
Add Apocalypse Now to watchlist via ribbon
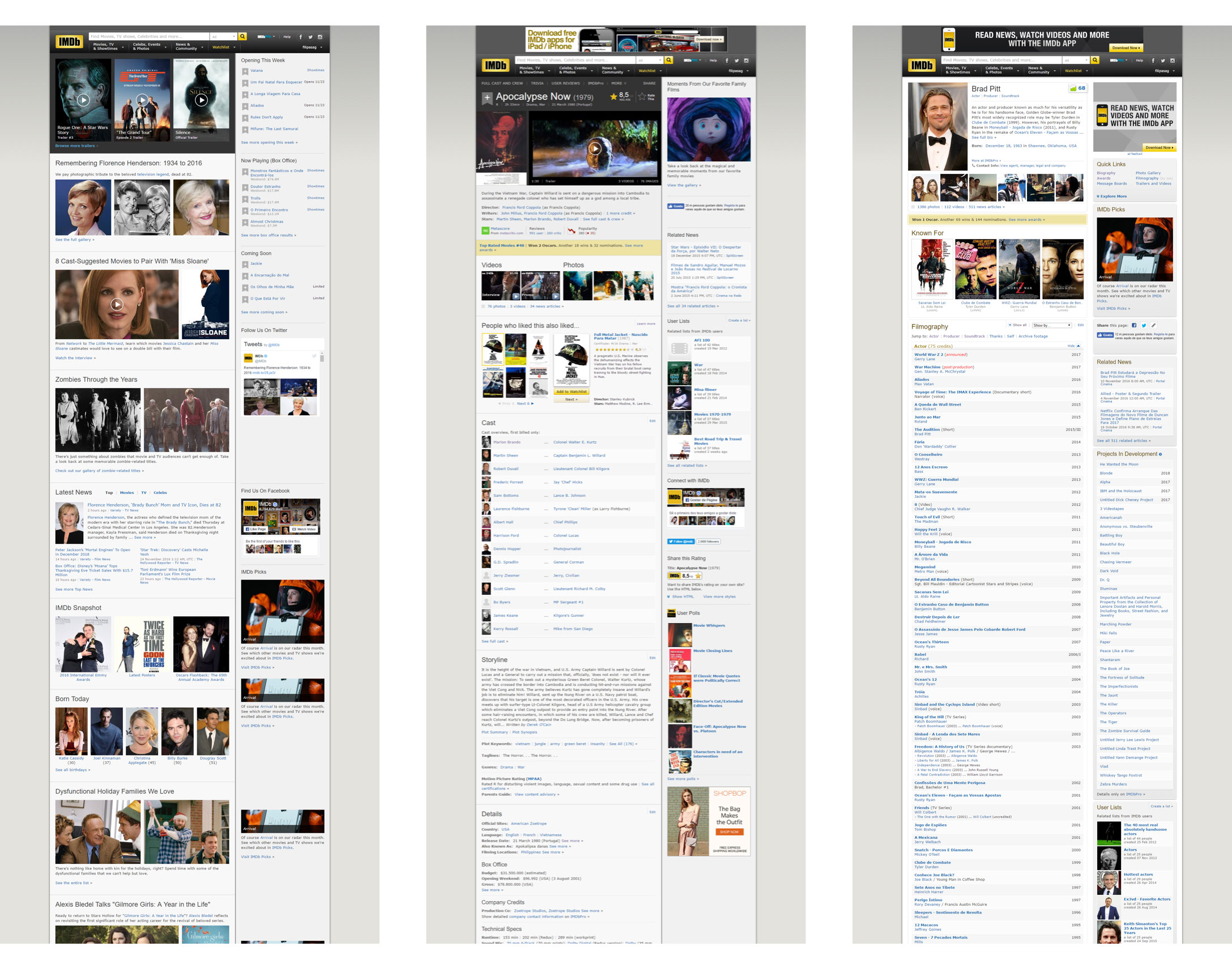coord(487,98)
